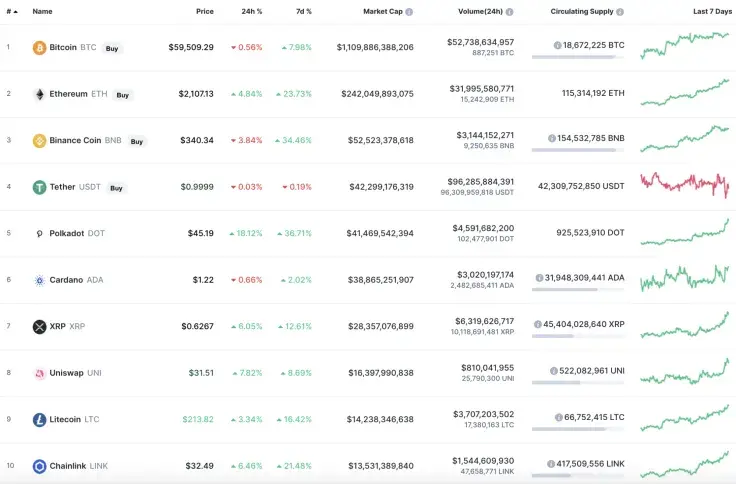Click the XRP logo icon
736x484 pixels.
pyautogui.click(x=40, y=327)
